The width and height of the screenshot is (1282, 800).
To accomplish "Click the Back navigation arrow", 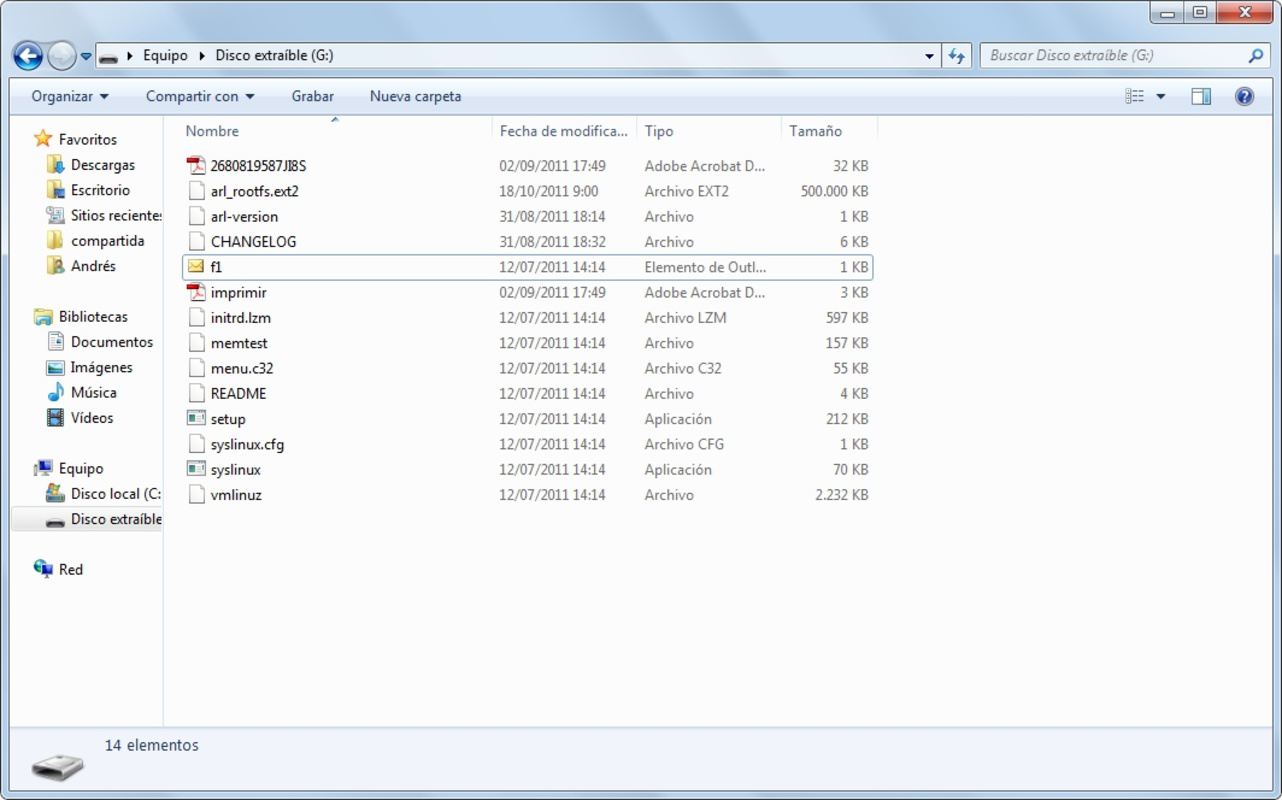I will 28,55.
